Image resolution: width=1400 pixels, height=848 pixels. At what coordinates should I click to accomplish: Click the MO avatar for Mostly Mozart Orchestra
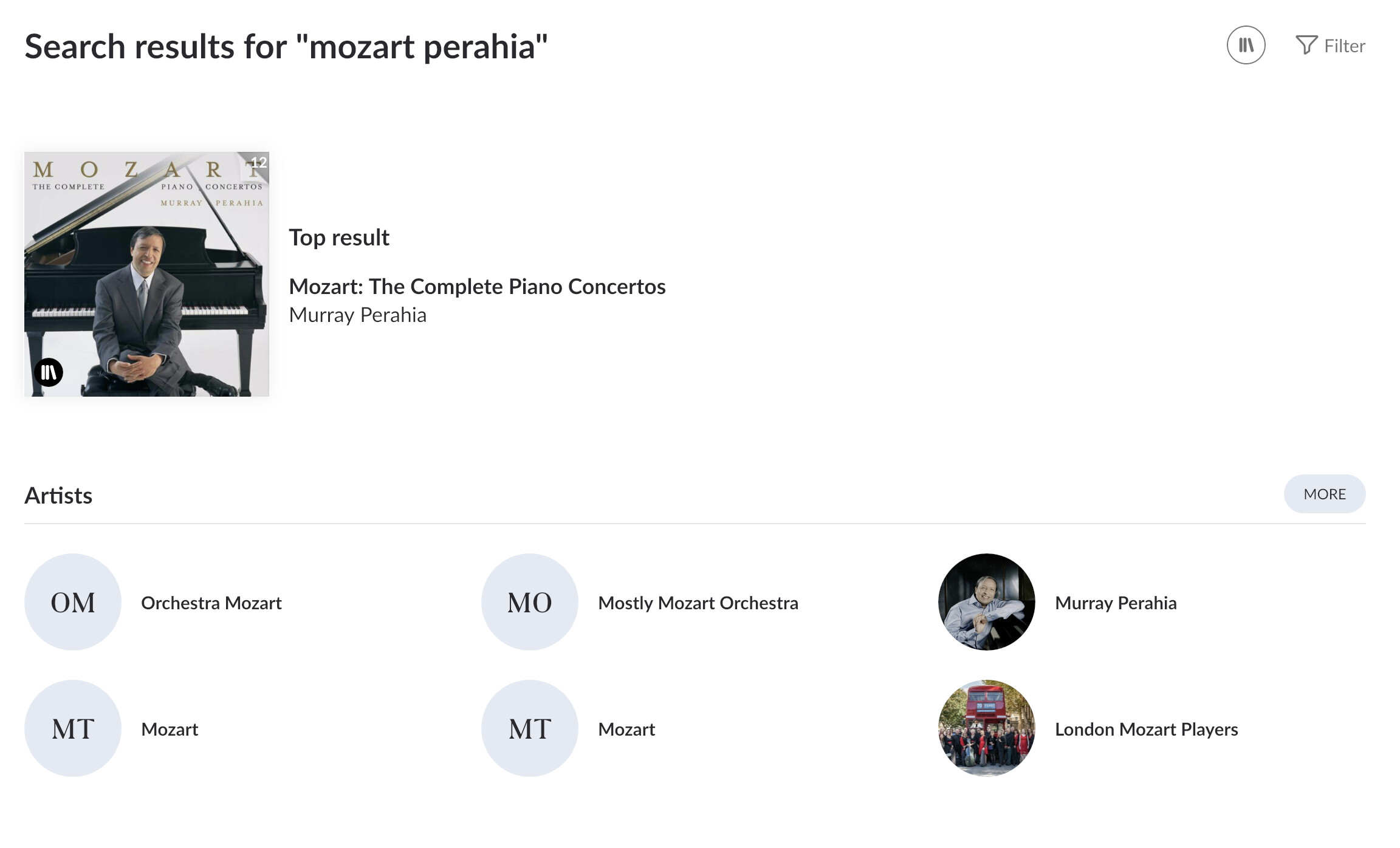(530, 602)
